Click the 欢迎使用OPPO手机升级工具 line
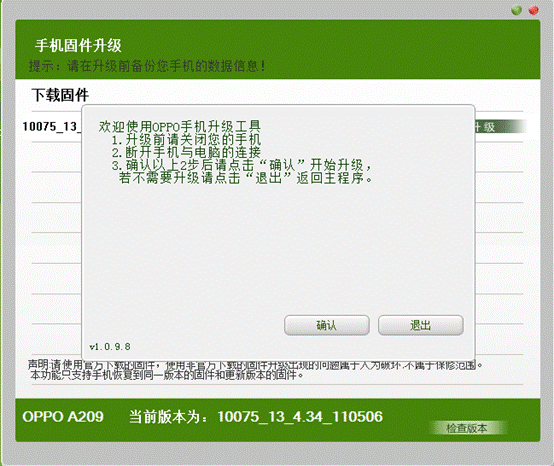Image resolution: width=554 pixels, height=466 pixels. point(179,126)
